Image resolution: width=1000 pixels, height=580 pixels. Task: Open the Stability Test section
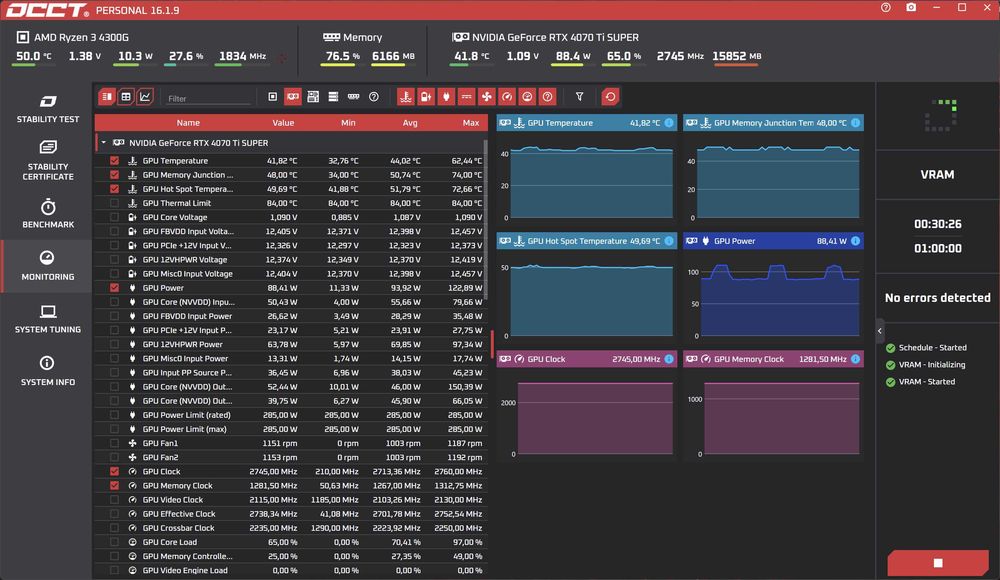pyautogui.click(x=48, y=108)
